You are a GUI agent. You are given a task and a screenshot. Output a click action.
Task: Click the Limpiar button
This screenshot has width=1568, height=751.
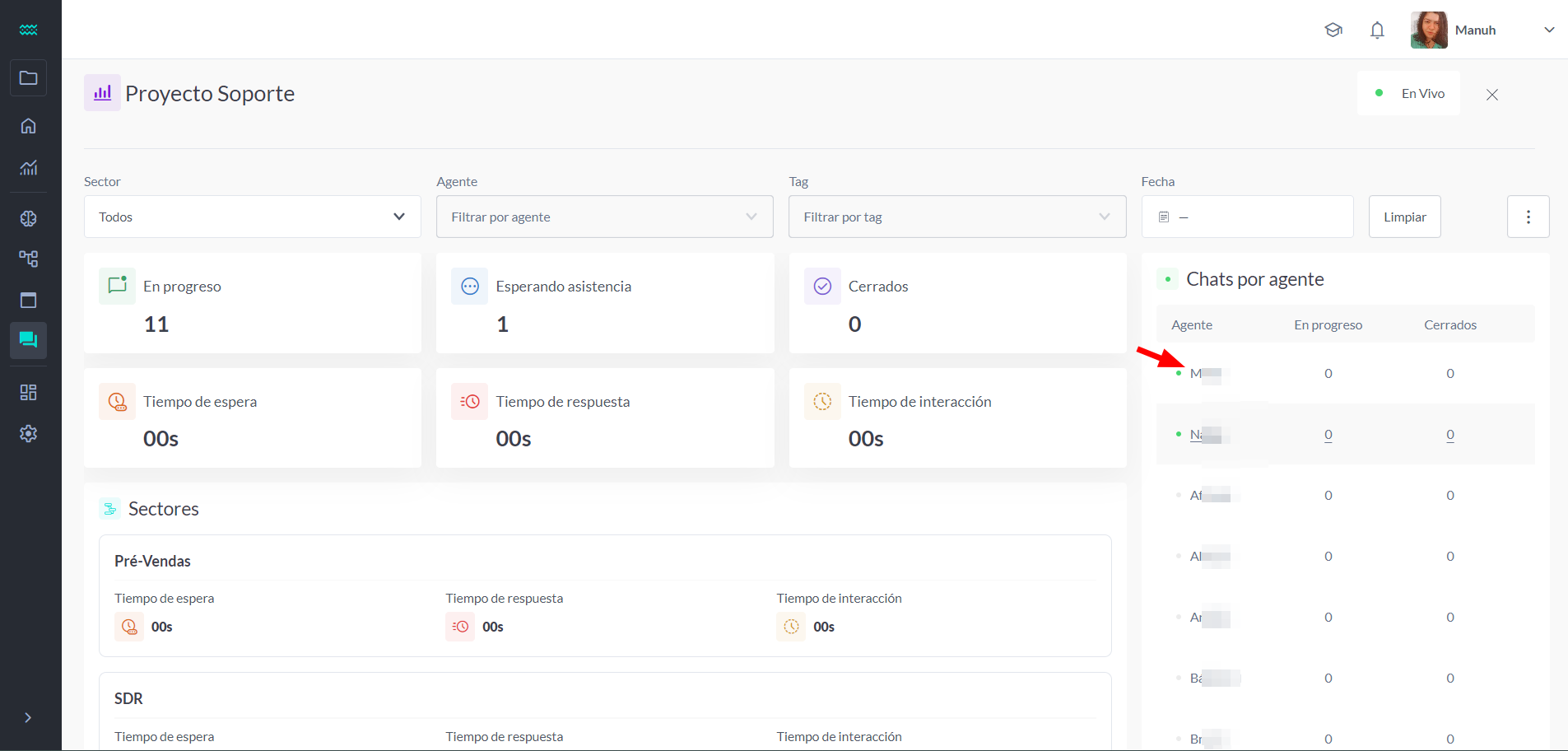coord(1404,217)
